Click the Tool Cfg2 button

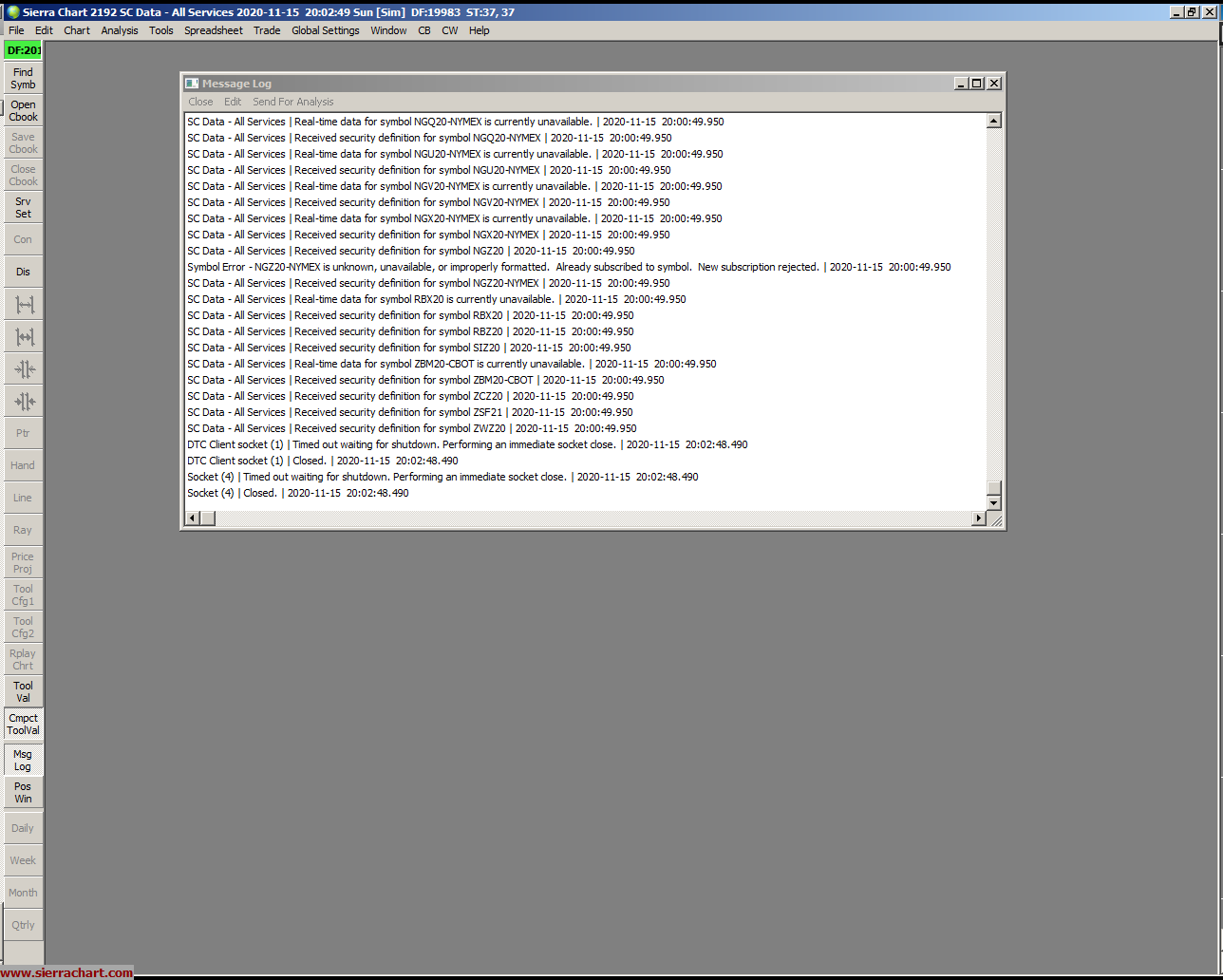pyautogui.click(x=23, y=627)
